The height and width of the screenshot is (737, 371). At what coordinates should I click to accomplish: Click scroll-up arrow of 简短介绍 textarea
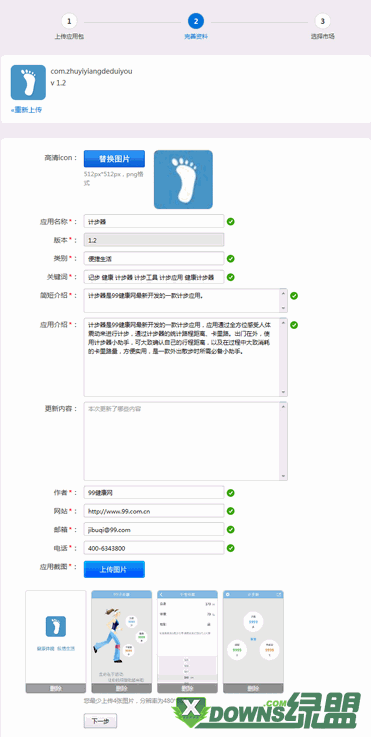coord(283,293)
